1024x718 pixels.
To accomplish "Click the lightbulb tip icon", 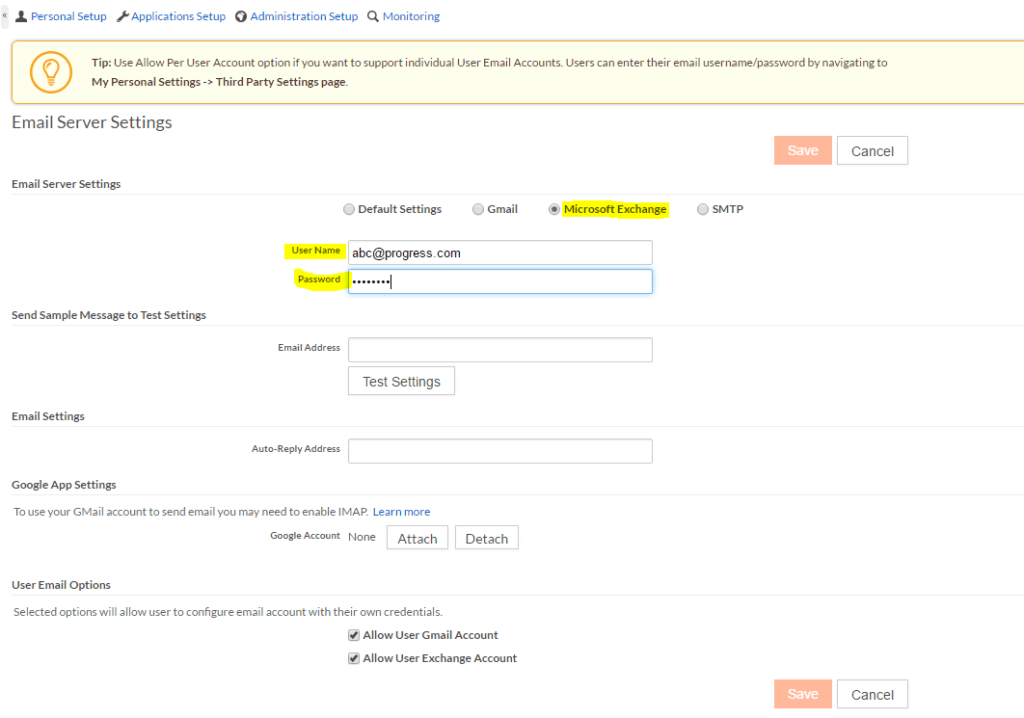I will click(x=50, y=72).
